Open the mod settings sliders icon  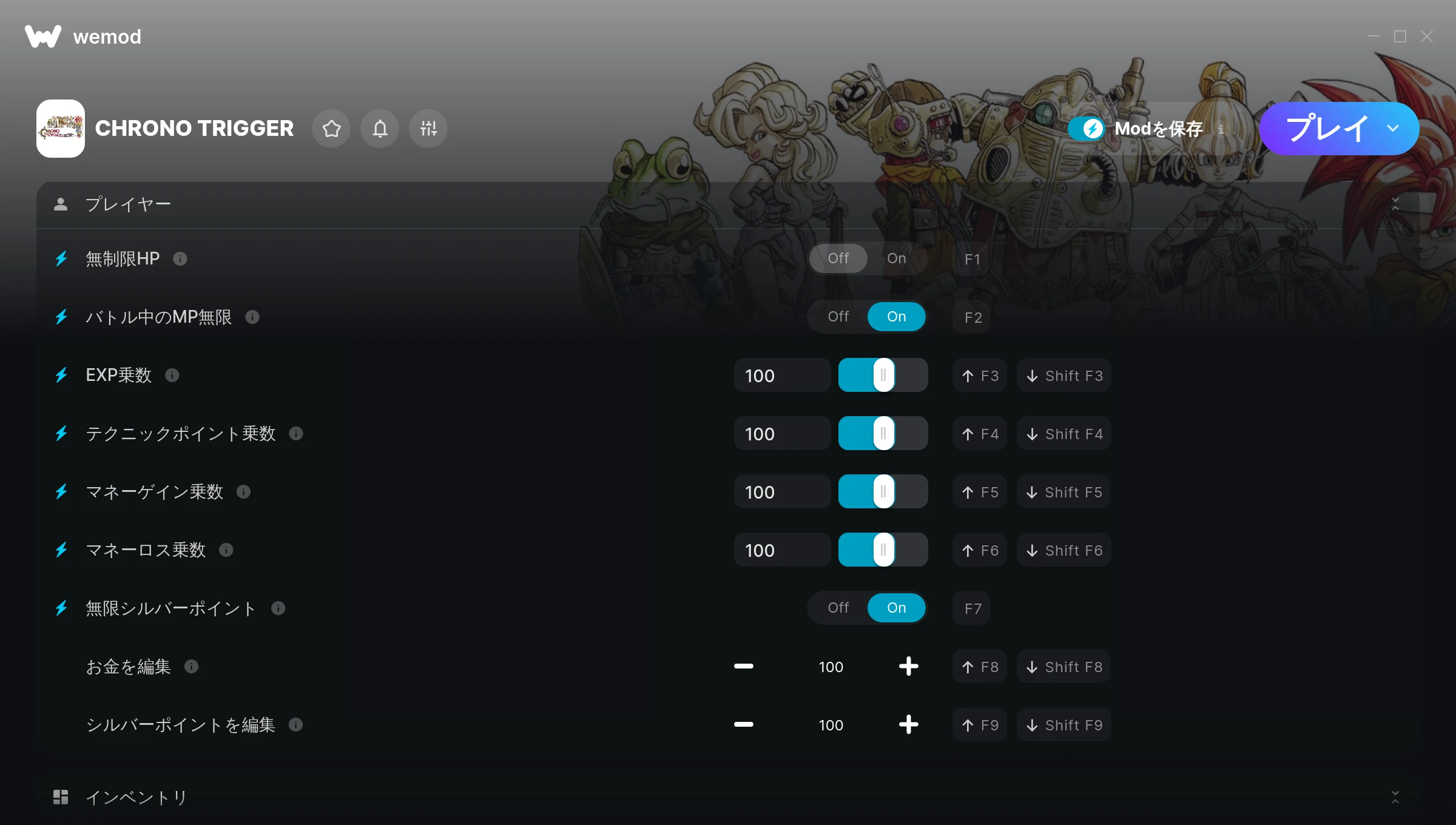click(428, 129)
